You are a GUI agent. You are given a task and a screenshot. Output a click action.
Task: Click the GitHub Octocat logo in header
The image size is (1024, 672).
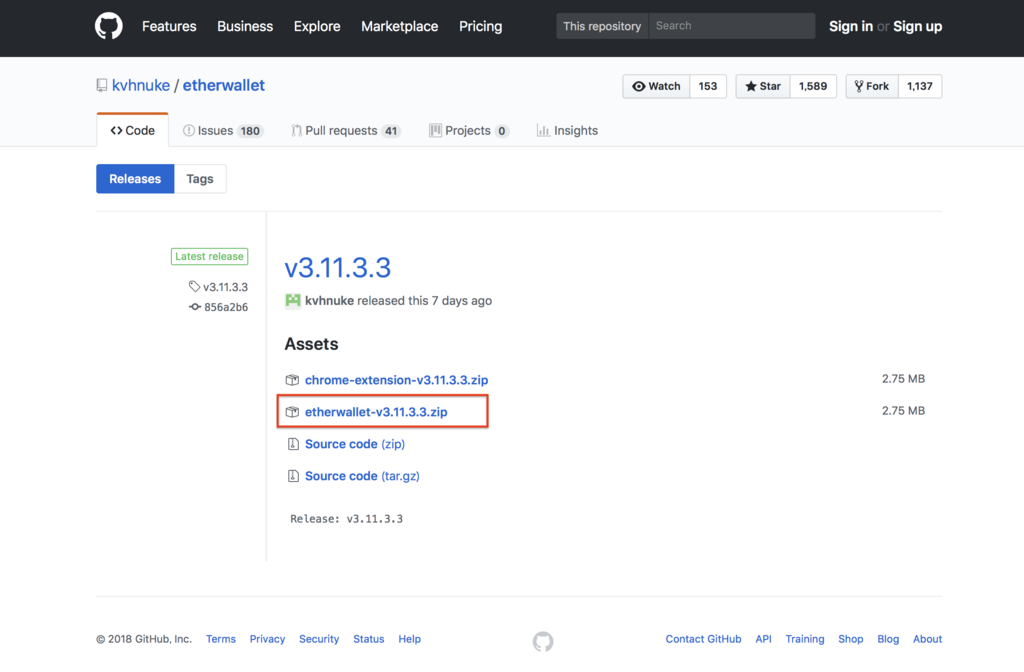[108, 26]
